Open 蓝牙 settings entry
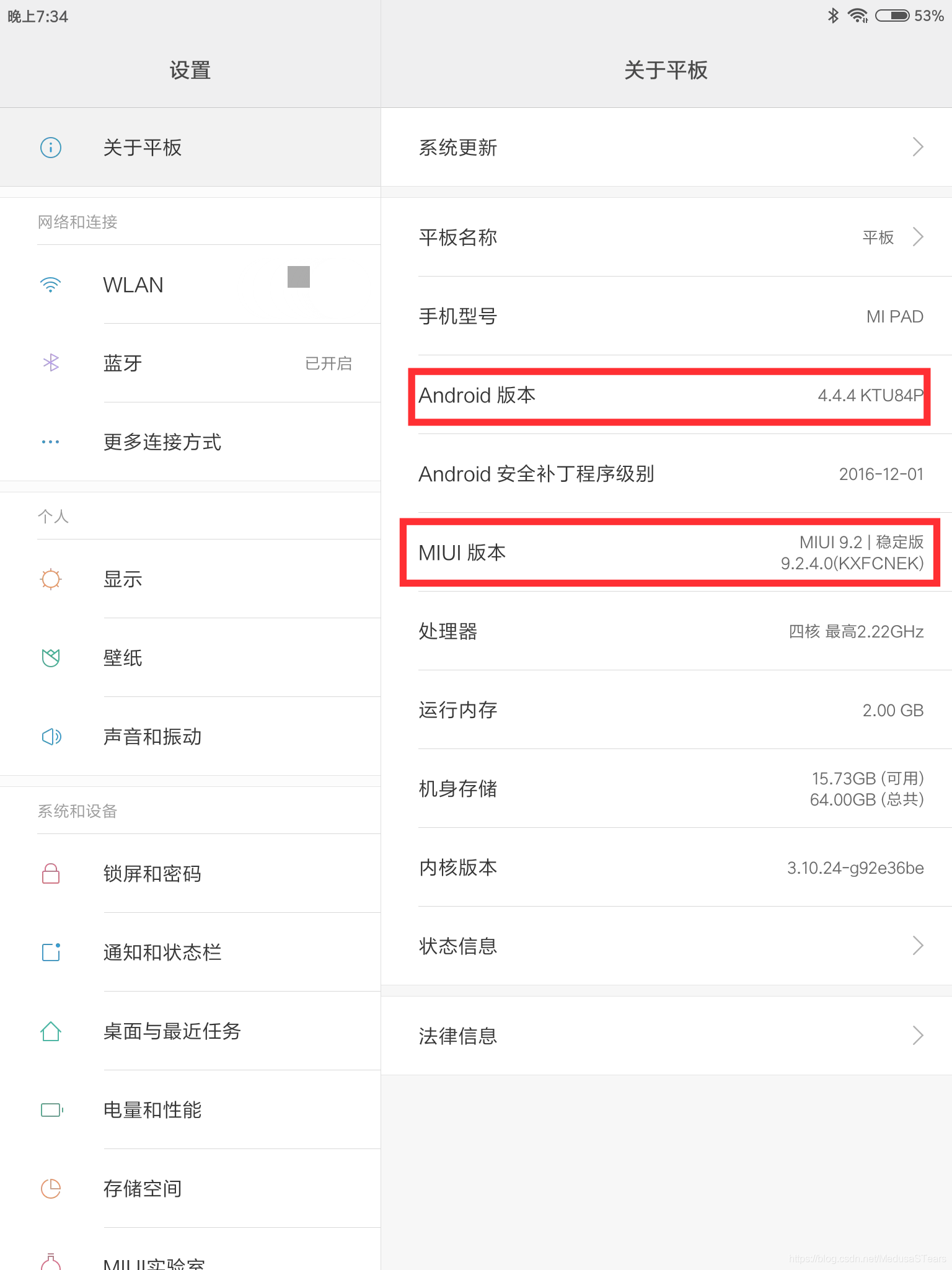Viewport: 952px width, 1270px height. (190, 363)
